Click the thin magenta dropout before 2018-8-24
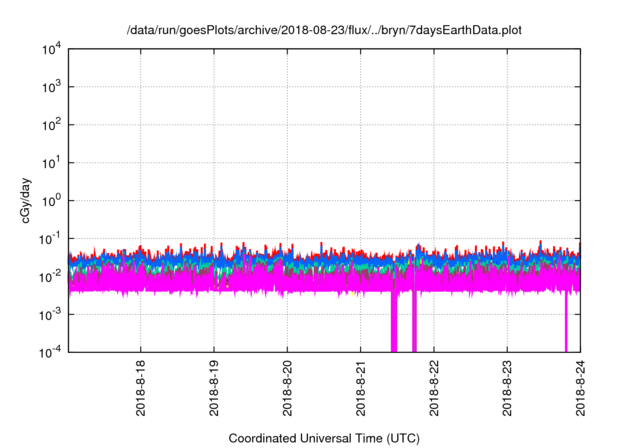The width and height of the screenshot is (640, 448). coord(566,322)
